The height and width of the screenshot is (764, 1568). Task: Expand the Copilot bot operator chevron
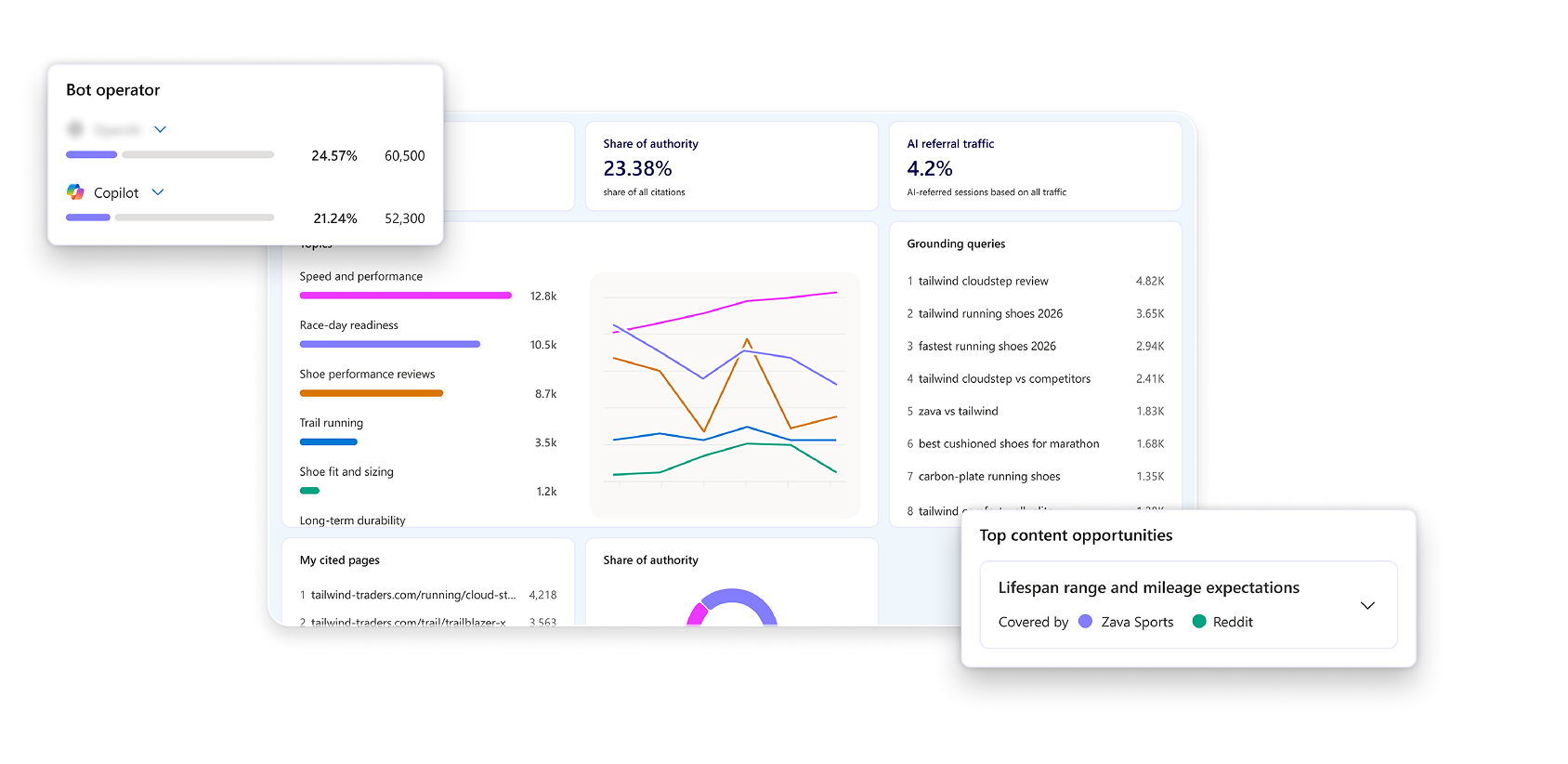158,192
